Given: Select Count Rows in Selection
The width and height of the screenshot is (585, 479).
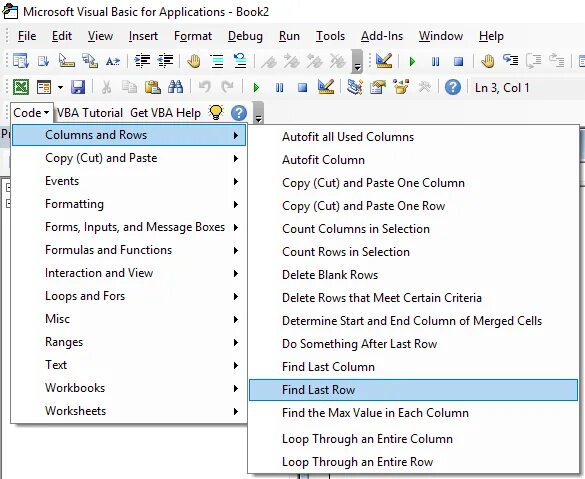Looking at the screenshot, I should (x=413, y=252).
